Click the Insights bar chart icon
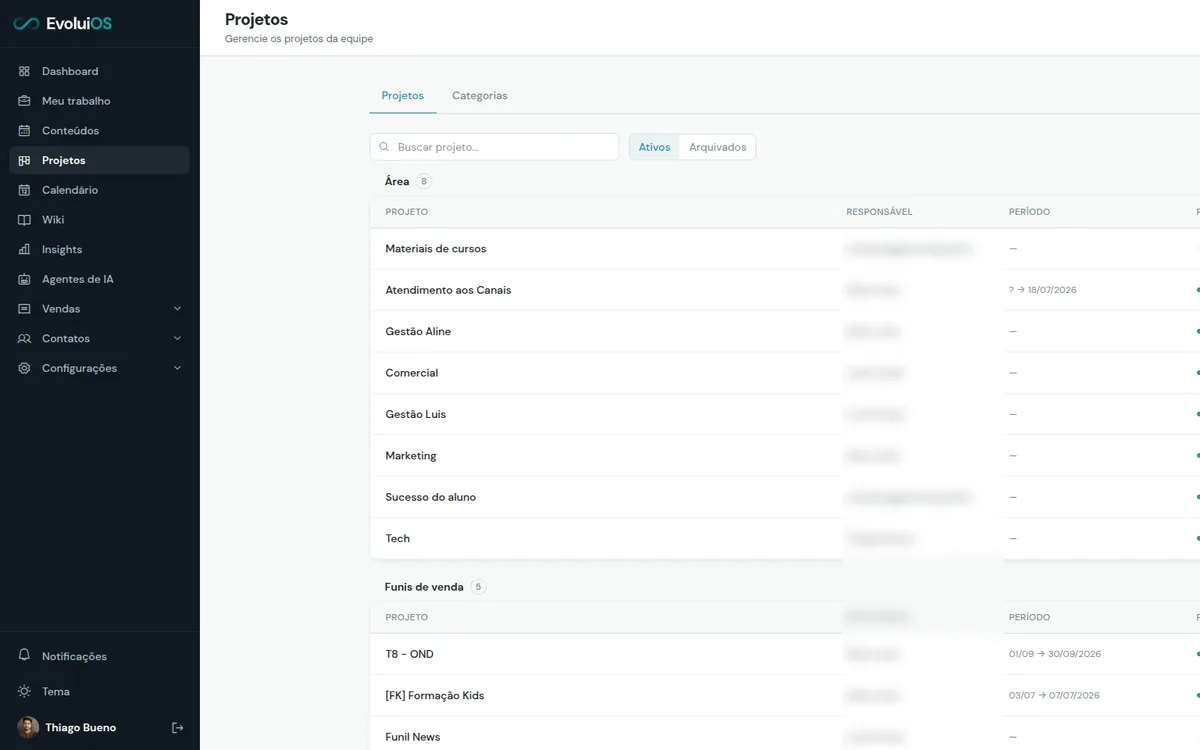1200x750 pixels. click(x=24, y=249)
